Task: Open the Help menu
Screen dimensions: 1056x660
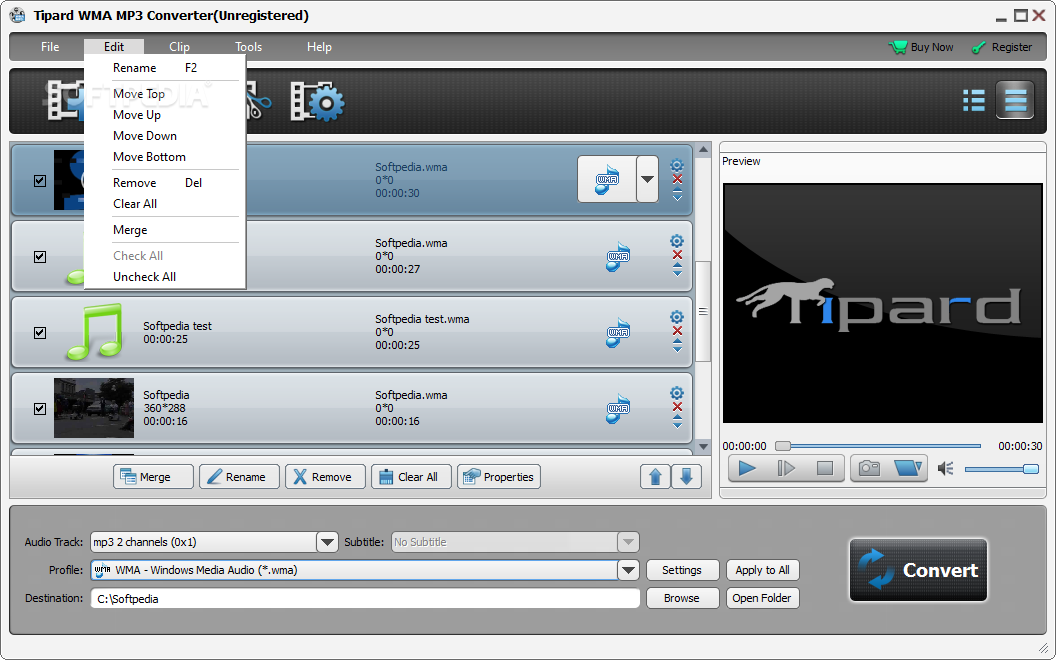Action: (x=319, y=46)
